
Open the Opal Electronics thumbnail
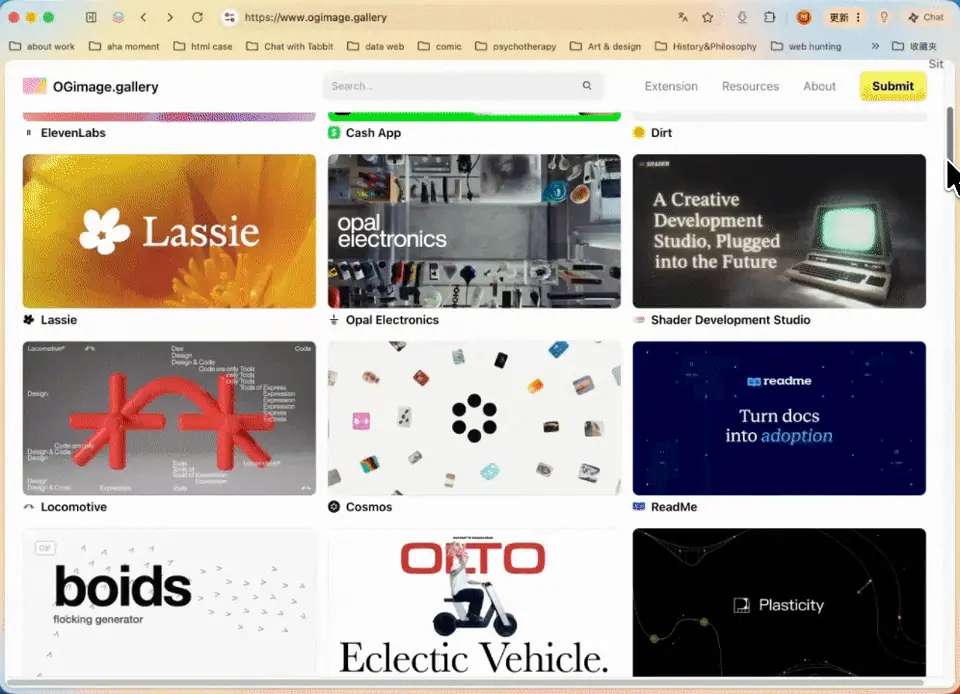pos(474,231)
